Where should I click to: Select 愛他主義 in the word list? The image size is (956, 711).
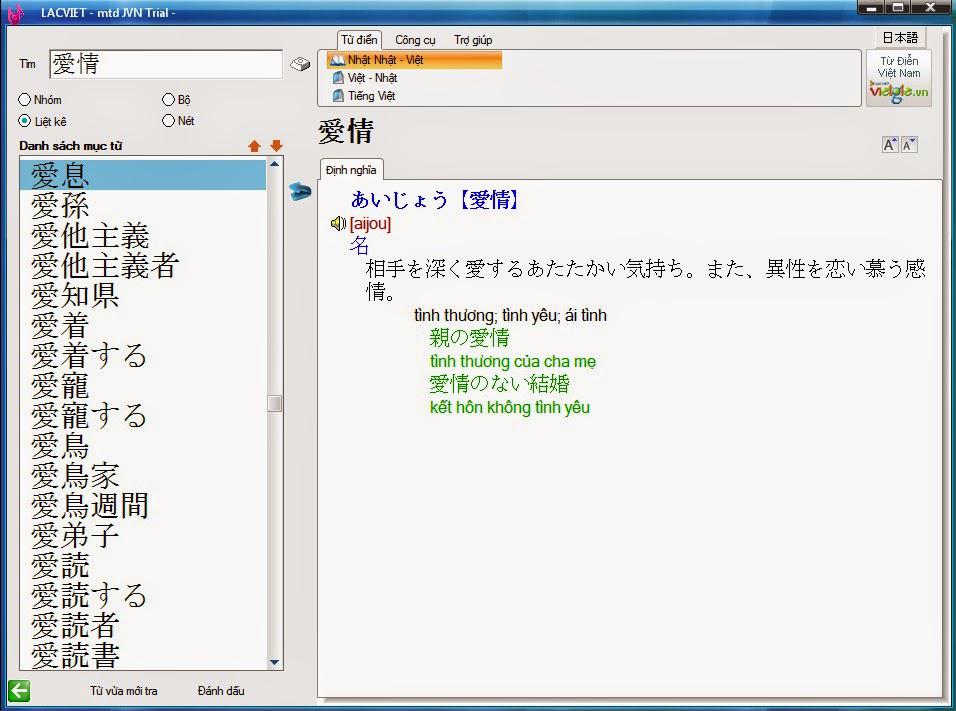(143, 235)
